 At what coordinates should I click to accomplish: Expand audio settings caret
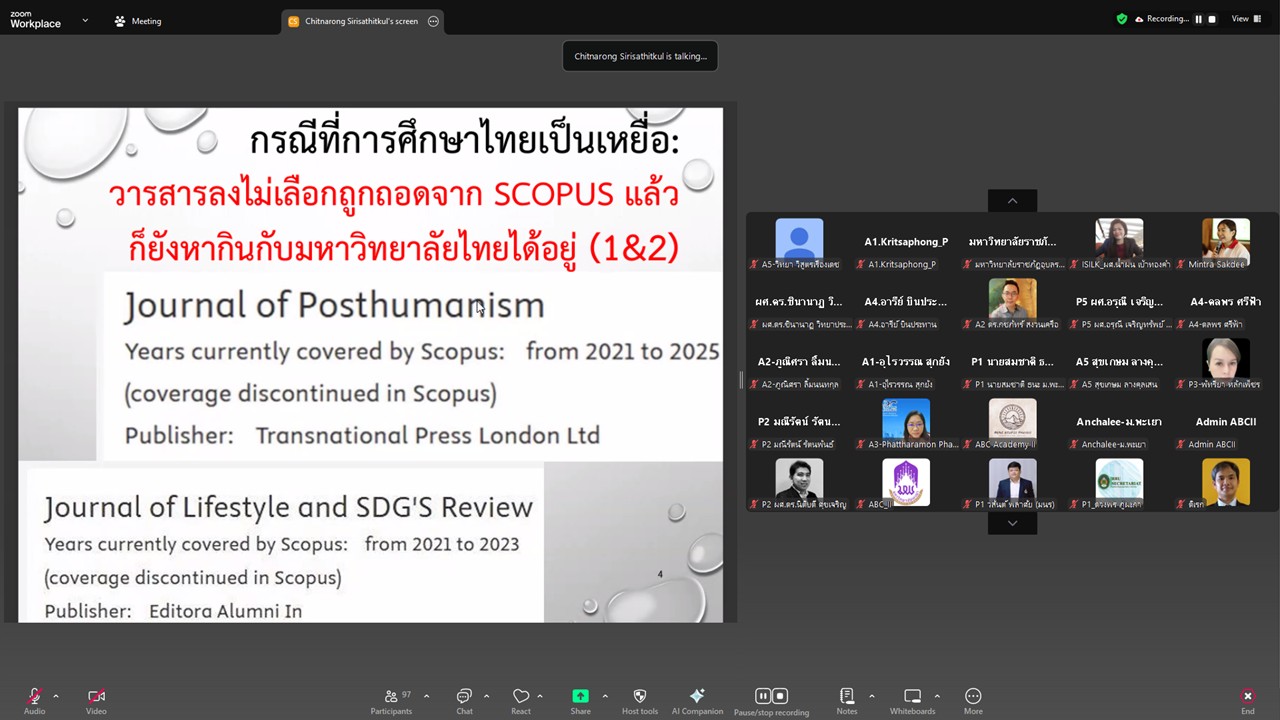pyautogui.click(x=56, y=696)
